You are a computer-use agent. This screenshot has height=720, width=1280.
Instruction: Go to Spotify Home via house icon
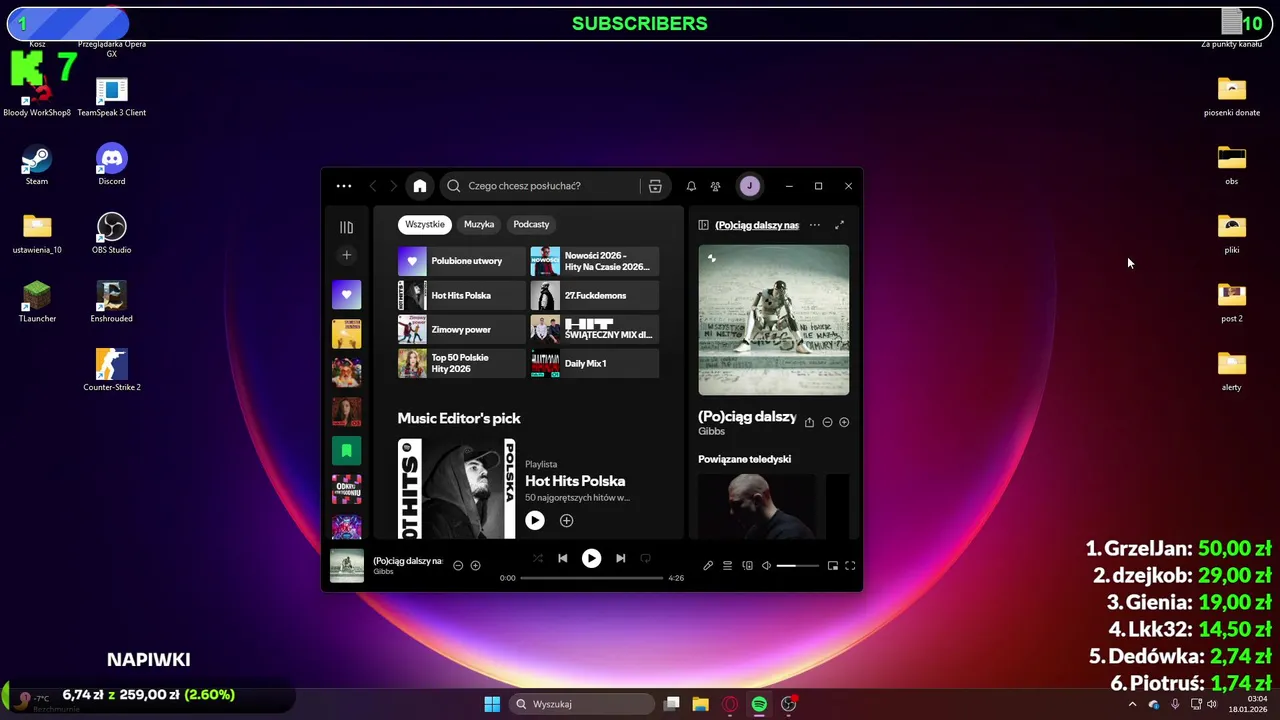(420, 186)
